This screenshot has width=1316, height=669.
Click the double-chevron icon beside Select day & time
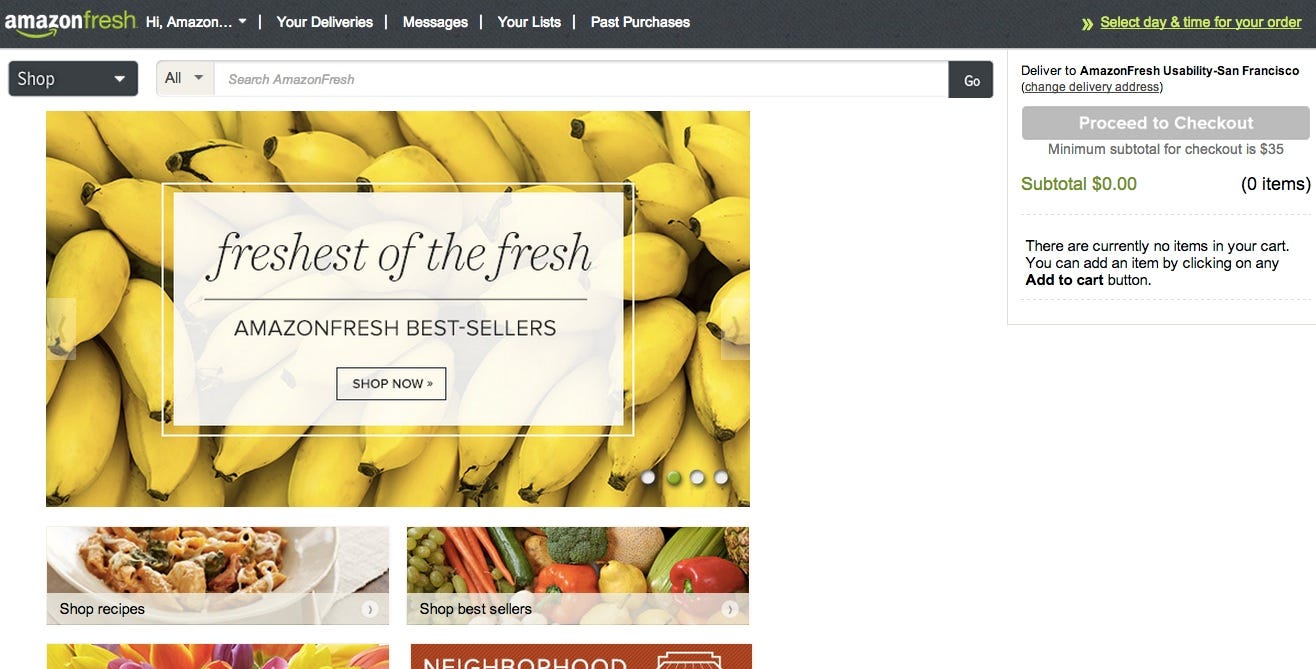coord(1087,23)
